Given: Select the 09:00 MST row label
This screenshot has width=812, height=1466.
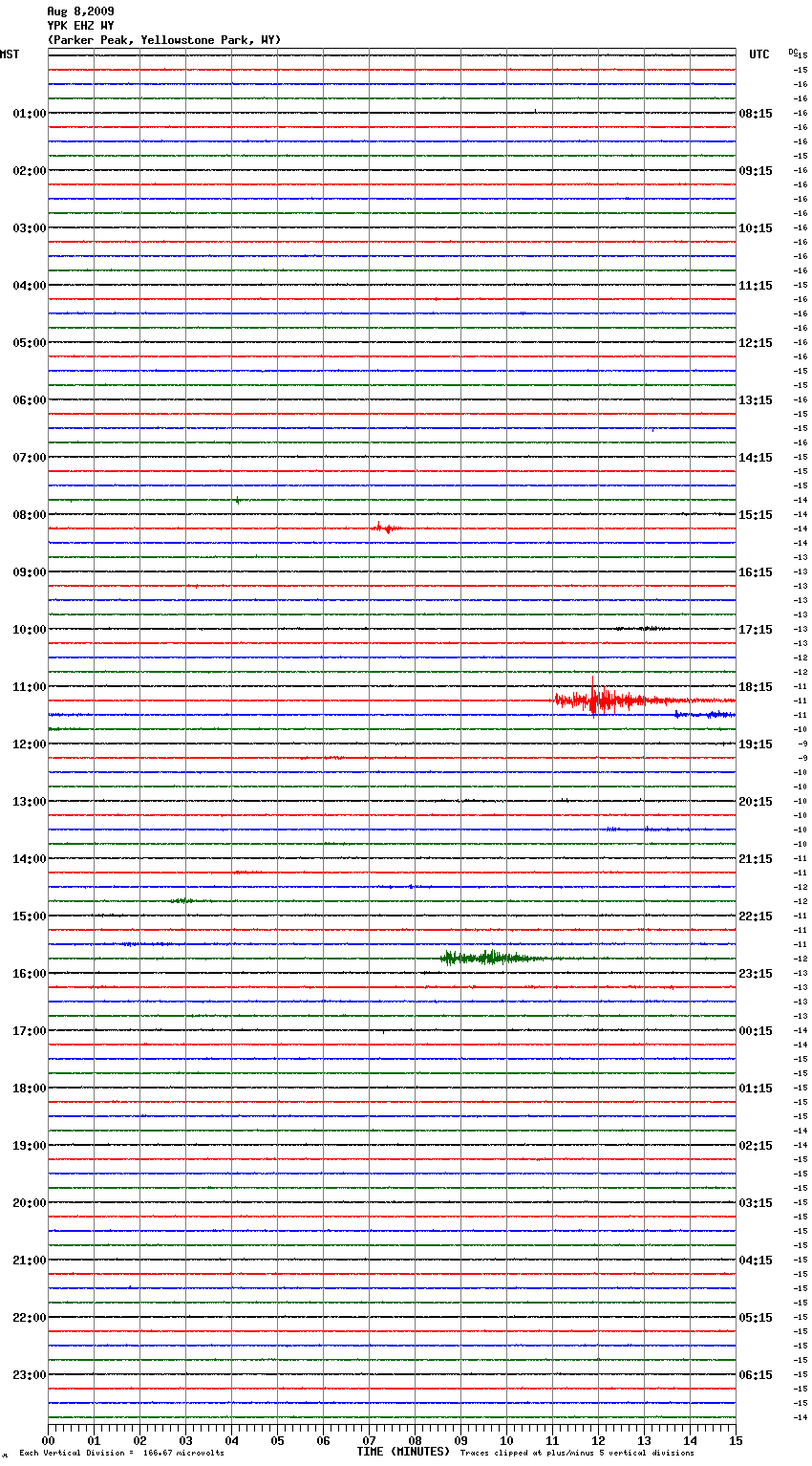Looking at the screenshot, I should click(30, 572).
